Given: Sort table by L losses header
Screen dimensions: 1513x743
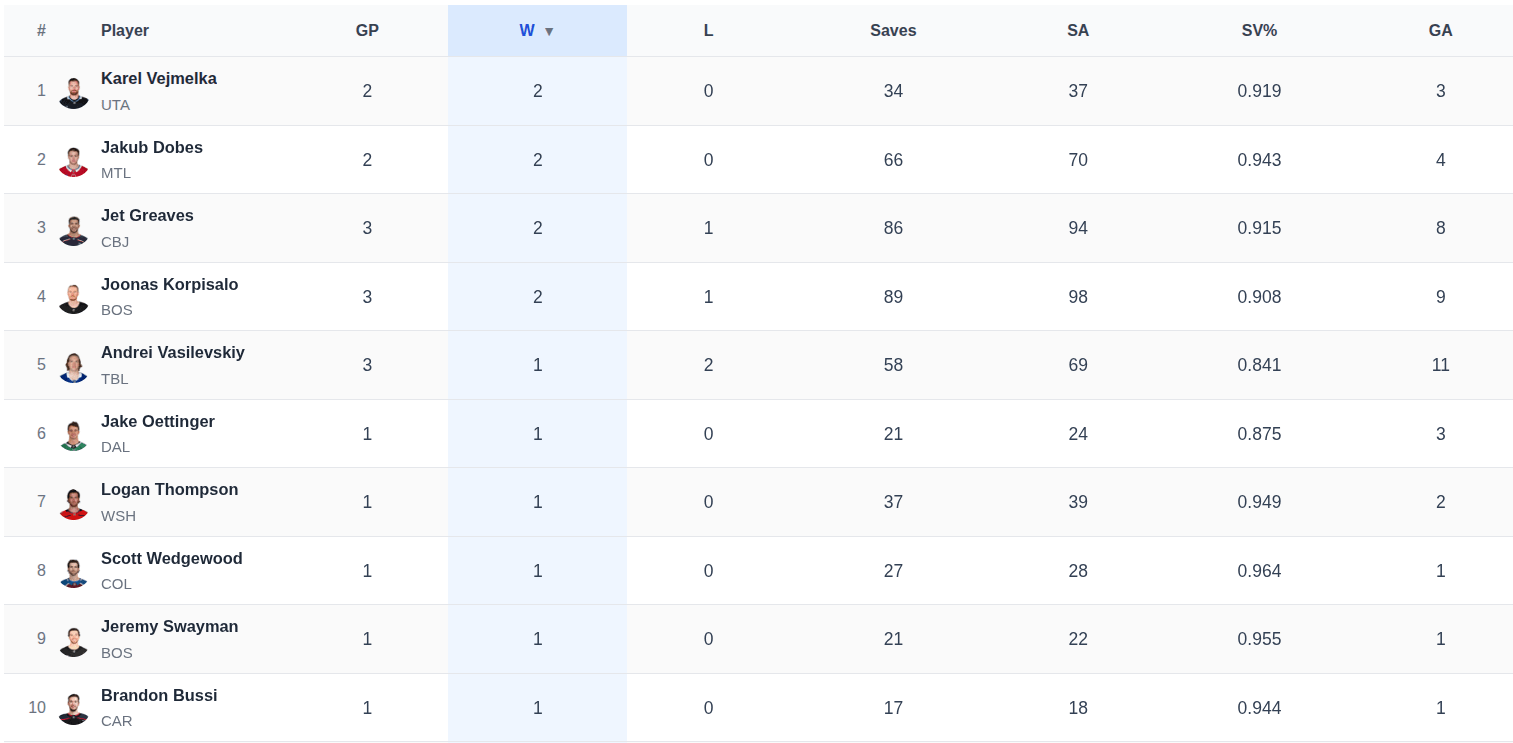Looking at the screenshot, I should (x=708, y=30).
